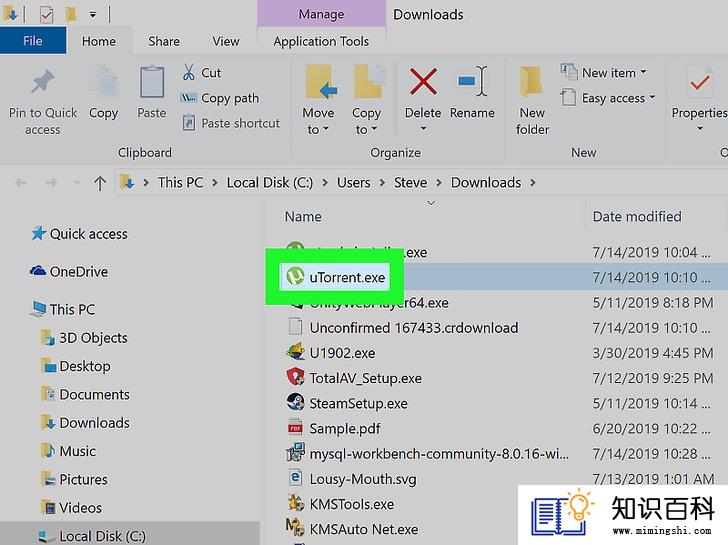Screen dimensions: 728x545
Task: Create a New folder
Action: pos(532,101)
